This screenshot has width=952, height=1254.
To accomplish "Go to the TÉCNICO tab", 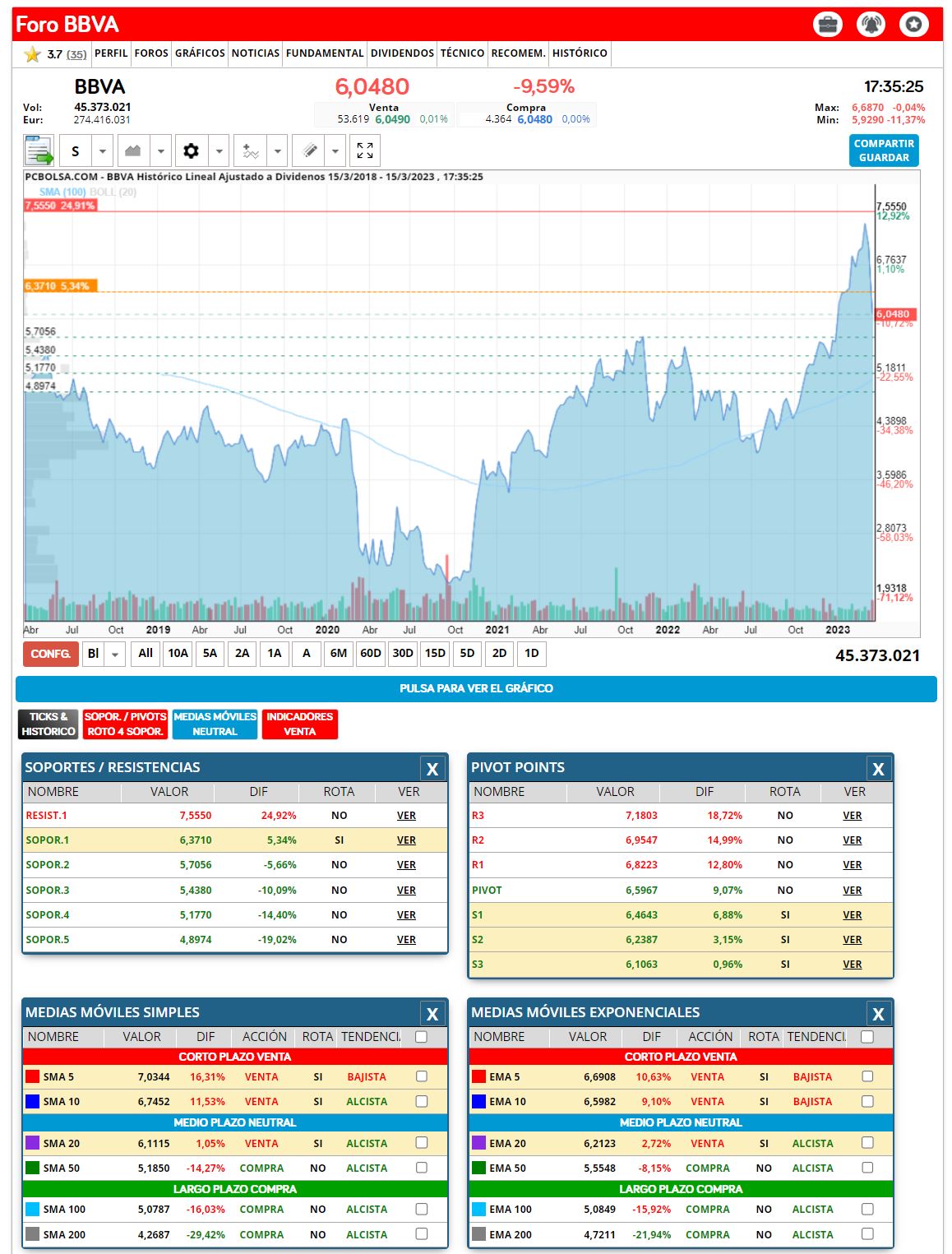I will coord(462,53).
